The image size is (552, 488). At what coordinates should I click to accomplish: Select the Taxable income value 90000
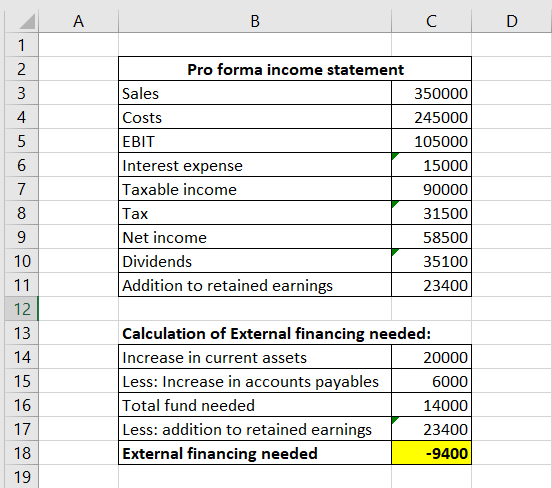(x=431, y=189)
